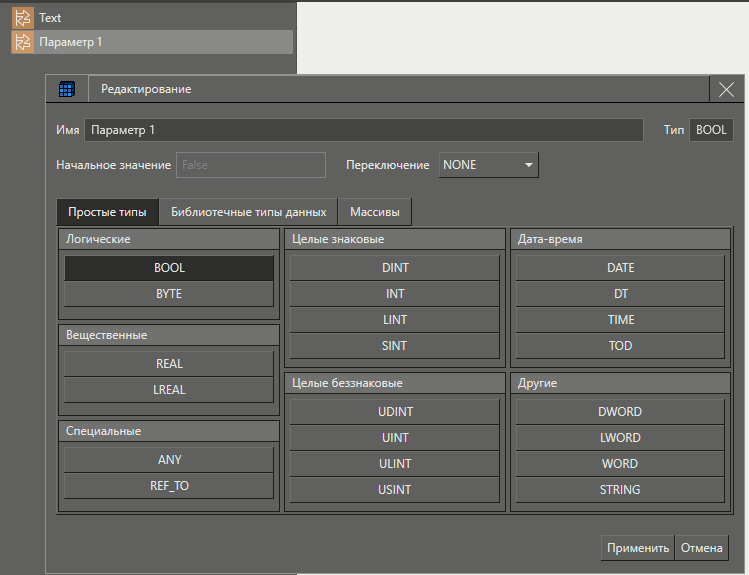Choose the BYTE data type
The height and width of the screenshot is (575, 749).
pos(169,294)
